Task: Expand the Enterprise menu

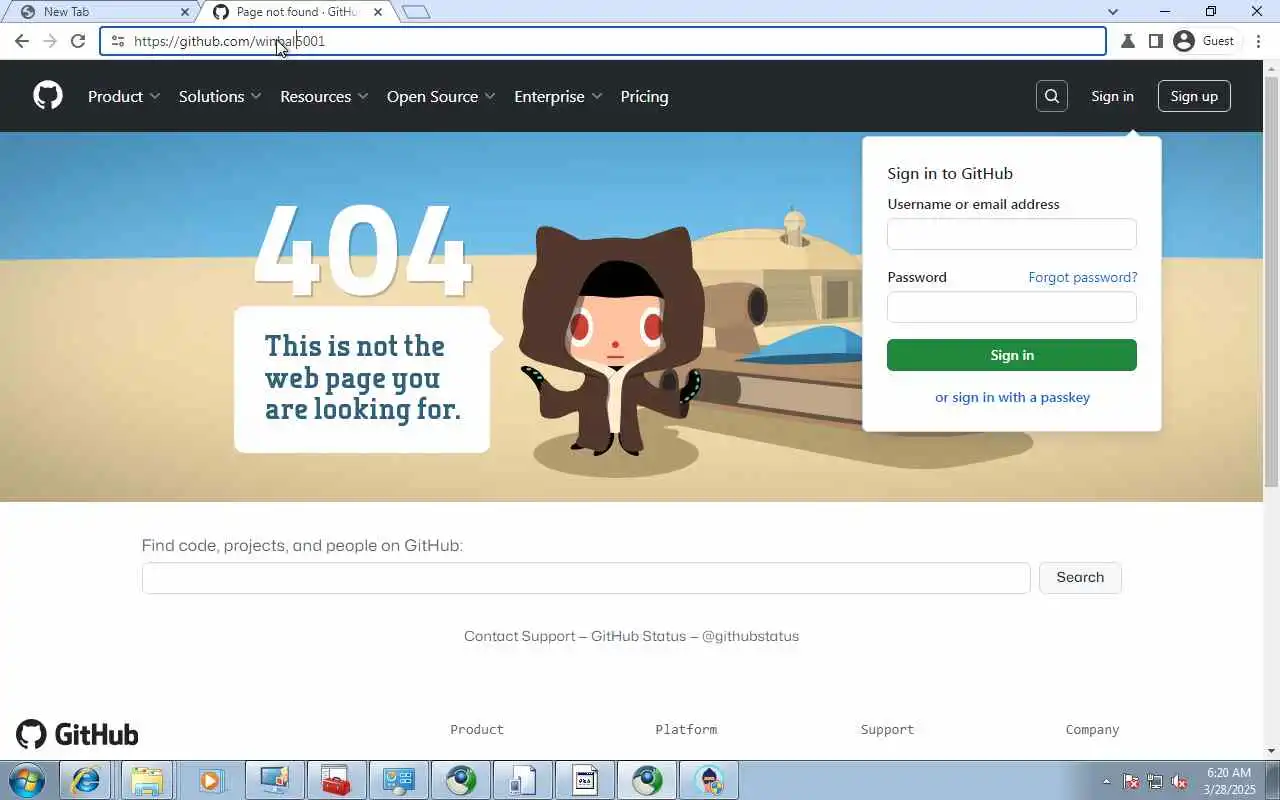Action: tap(558, 96)
